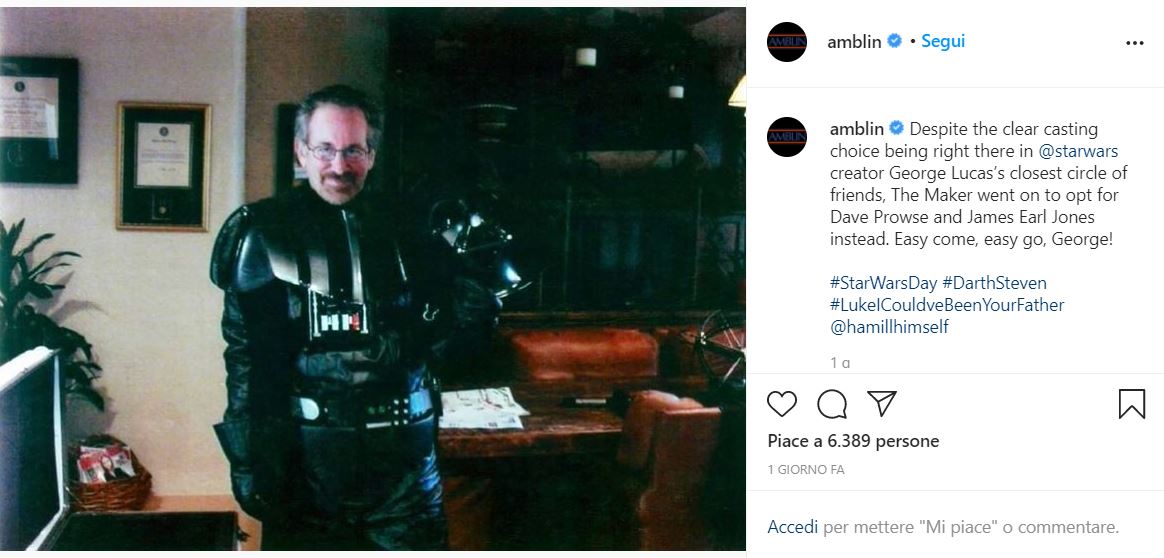The image size is (1164, 558).
Task: Click amblin avatar beside the caption
Action: [x=787, y=137]
